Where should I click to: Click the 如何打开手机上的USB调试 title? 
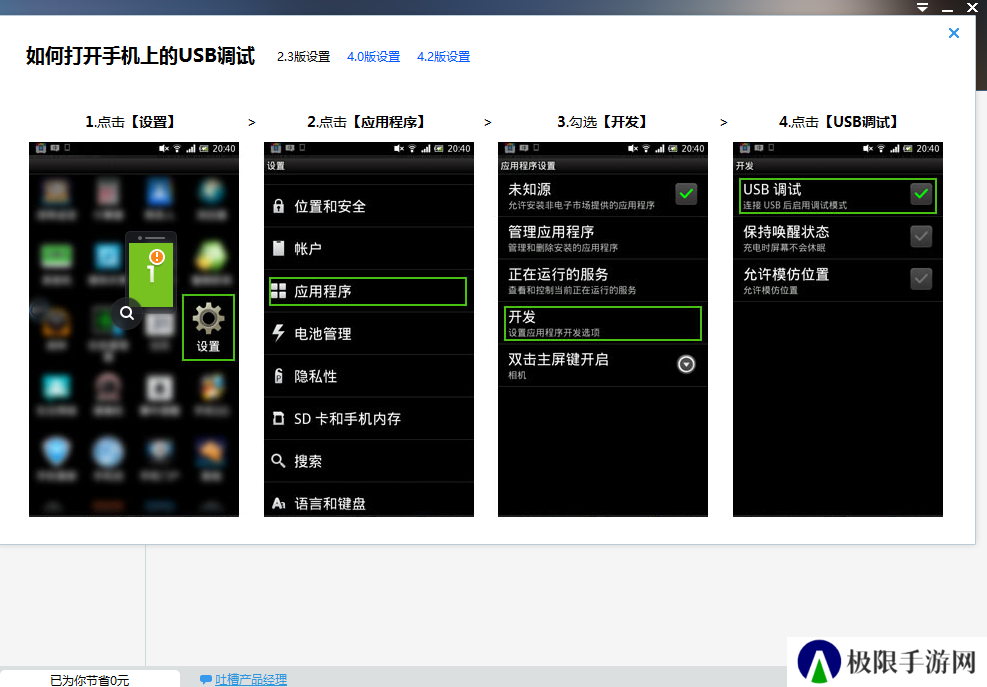tap(140, 56)
